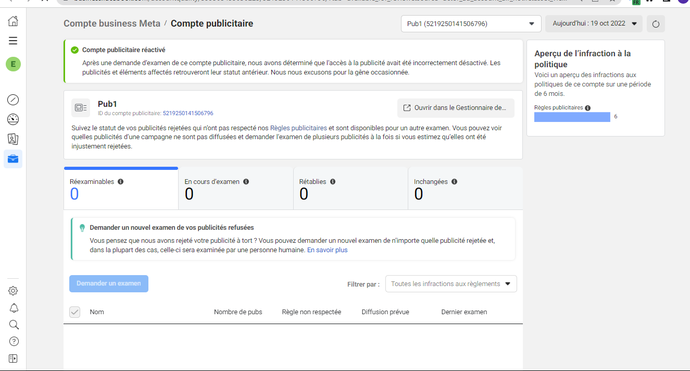Expand the Pub1 ad account dropdown

point(471,24)
